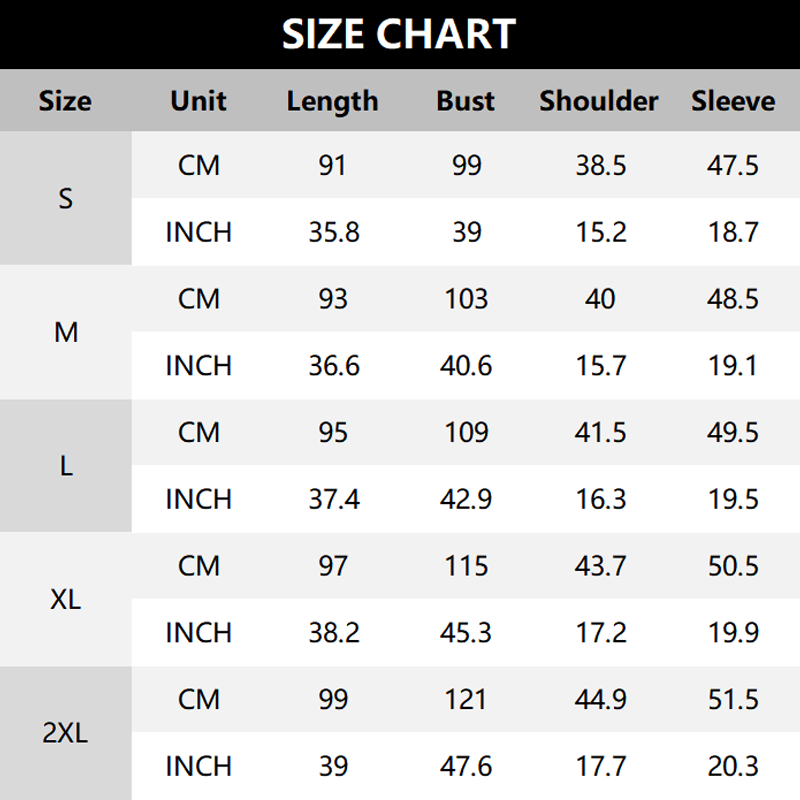Select the XL size row label
Viewport: 800px width, 800px height.
[66, 600]
